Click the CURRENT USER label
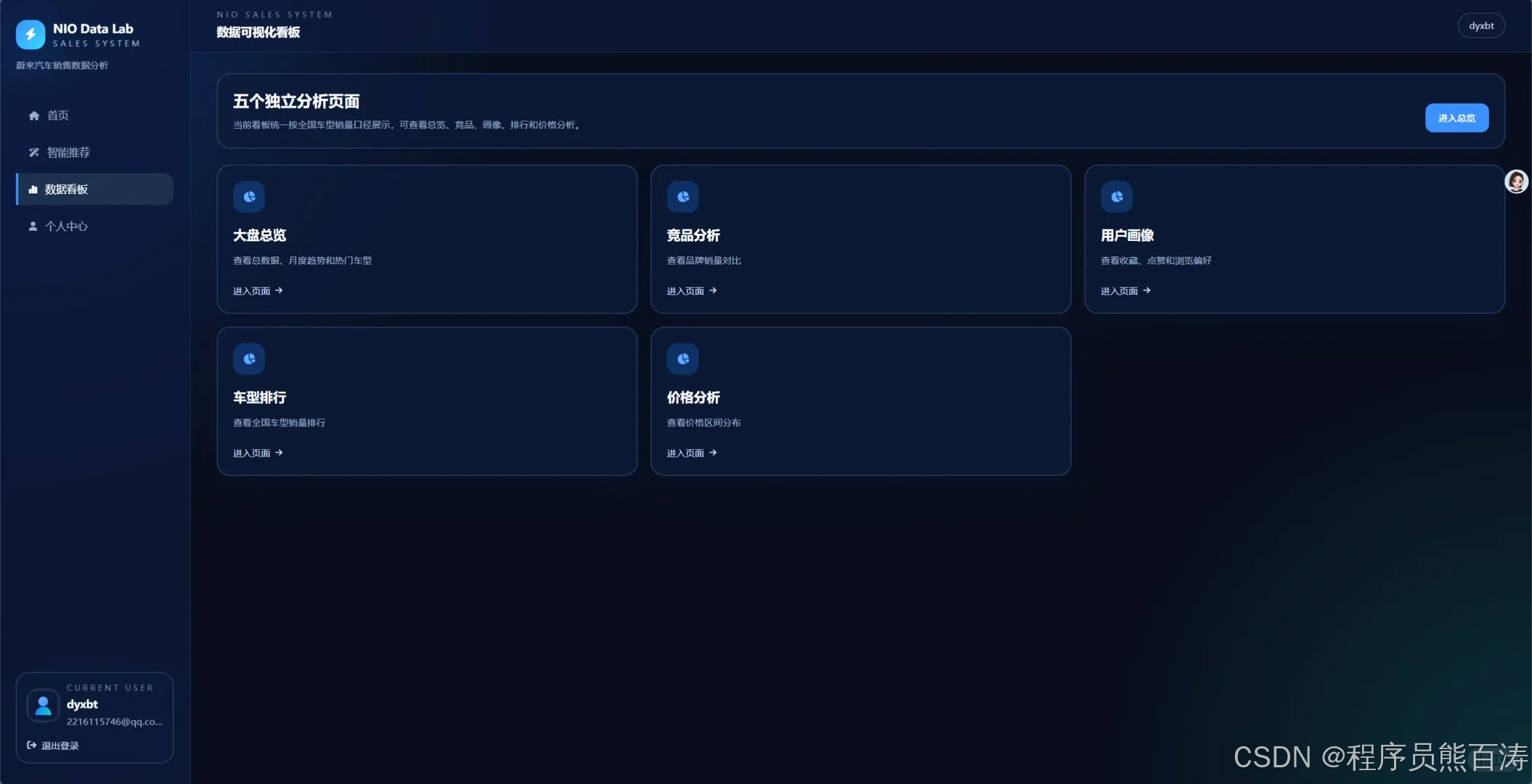This screenshot has width=1532, height=784. coord(110,688)
